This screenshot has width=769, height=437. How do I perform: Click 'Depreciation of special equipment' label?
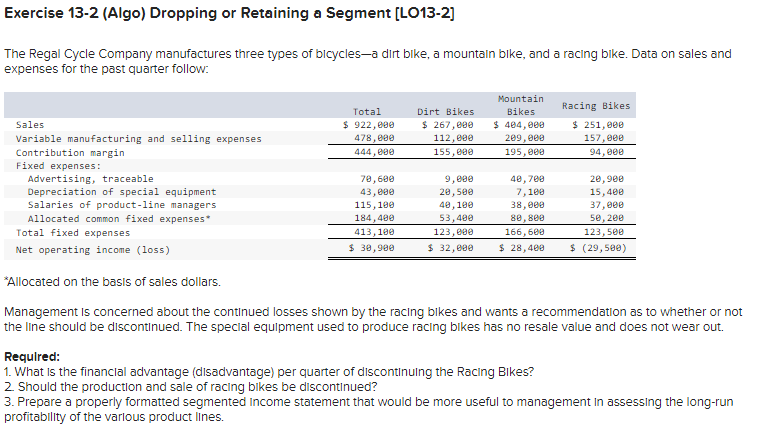122,192
